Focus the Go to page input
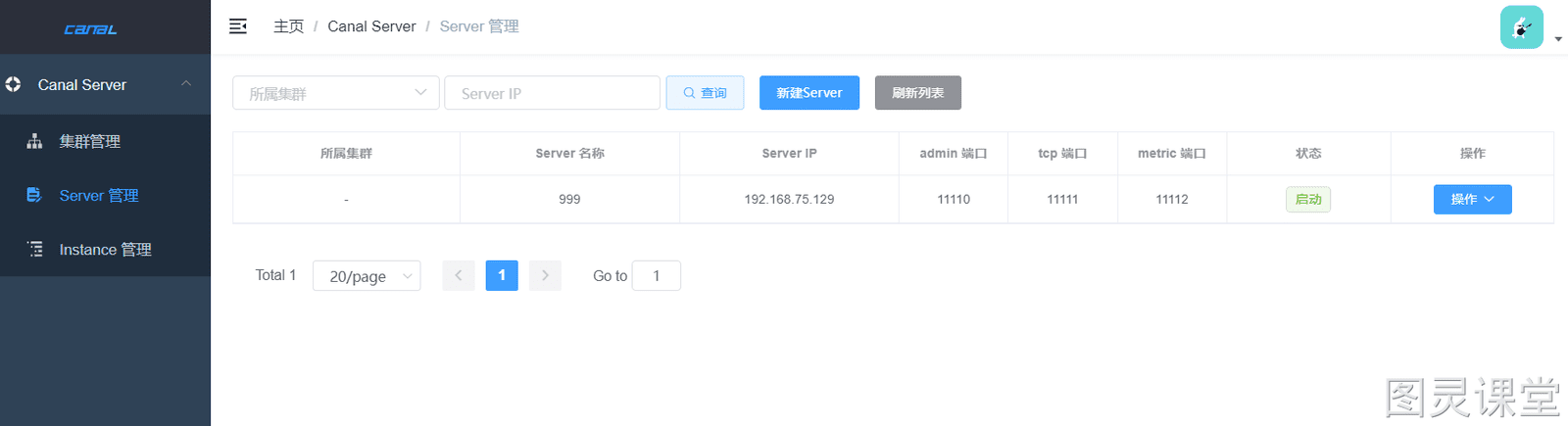 coord(657,276)
